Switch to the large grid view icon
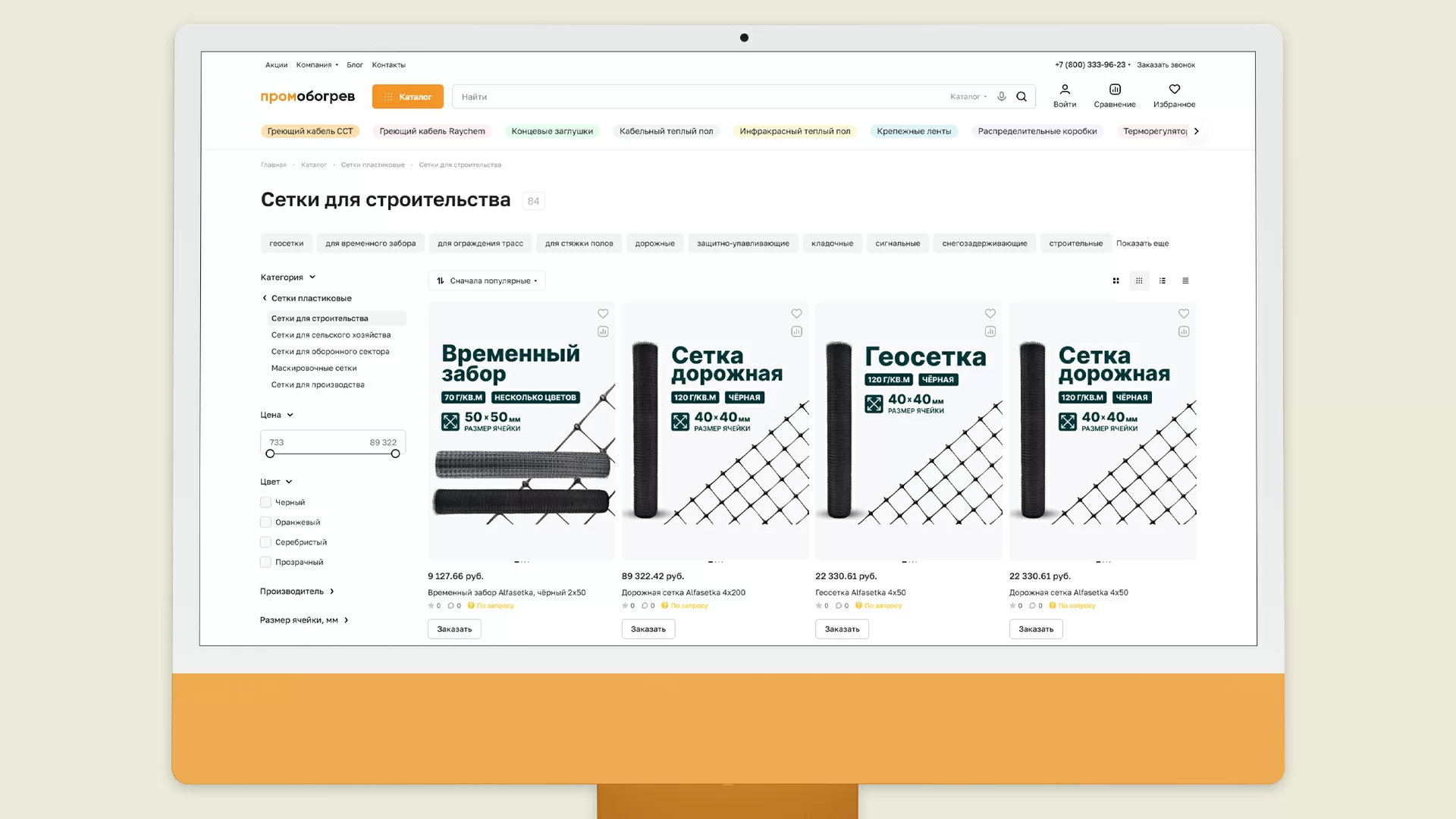 [x=1116, y=281]
